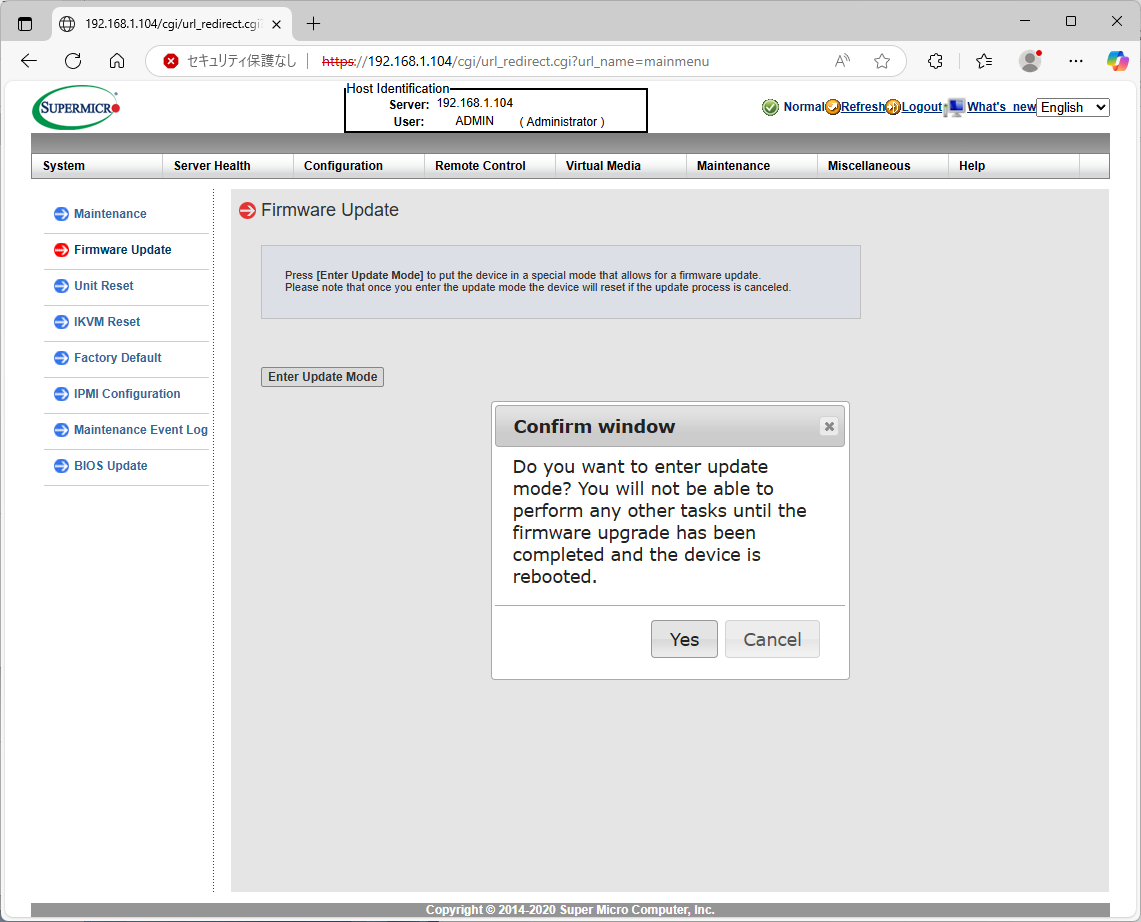Click the What's new monitor icon
The image size is (1141, 922).
pos(955,107)
